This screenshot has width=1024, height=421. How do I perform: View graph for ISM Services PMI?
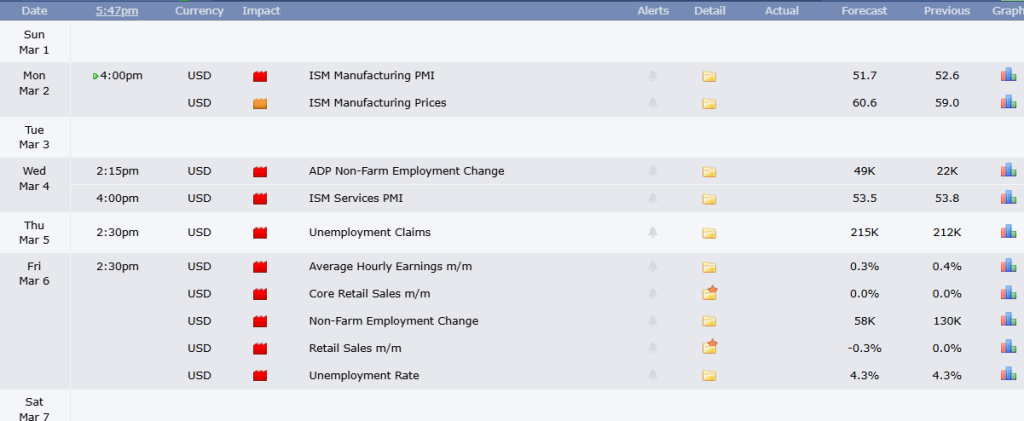click(x=1008, y=198)
